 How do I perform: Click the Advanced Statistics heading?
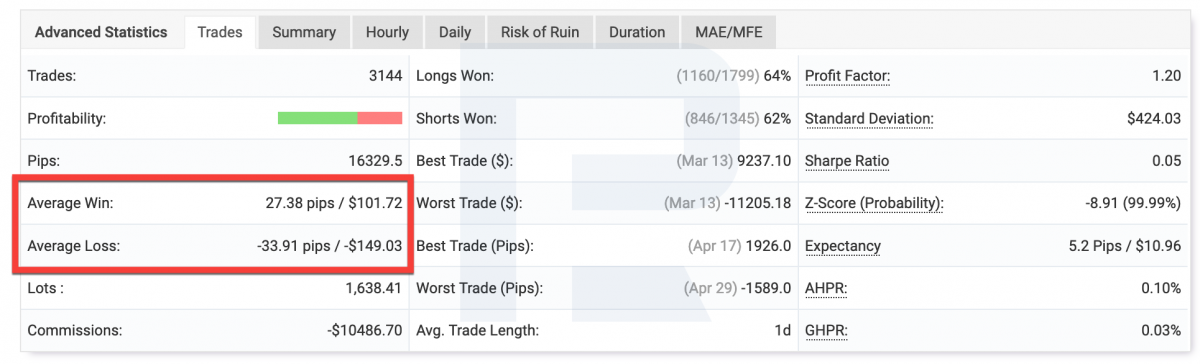pyautogui.click(x=101, y=32)
